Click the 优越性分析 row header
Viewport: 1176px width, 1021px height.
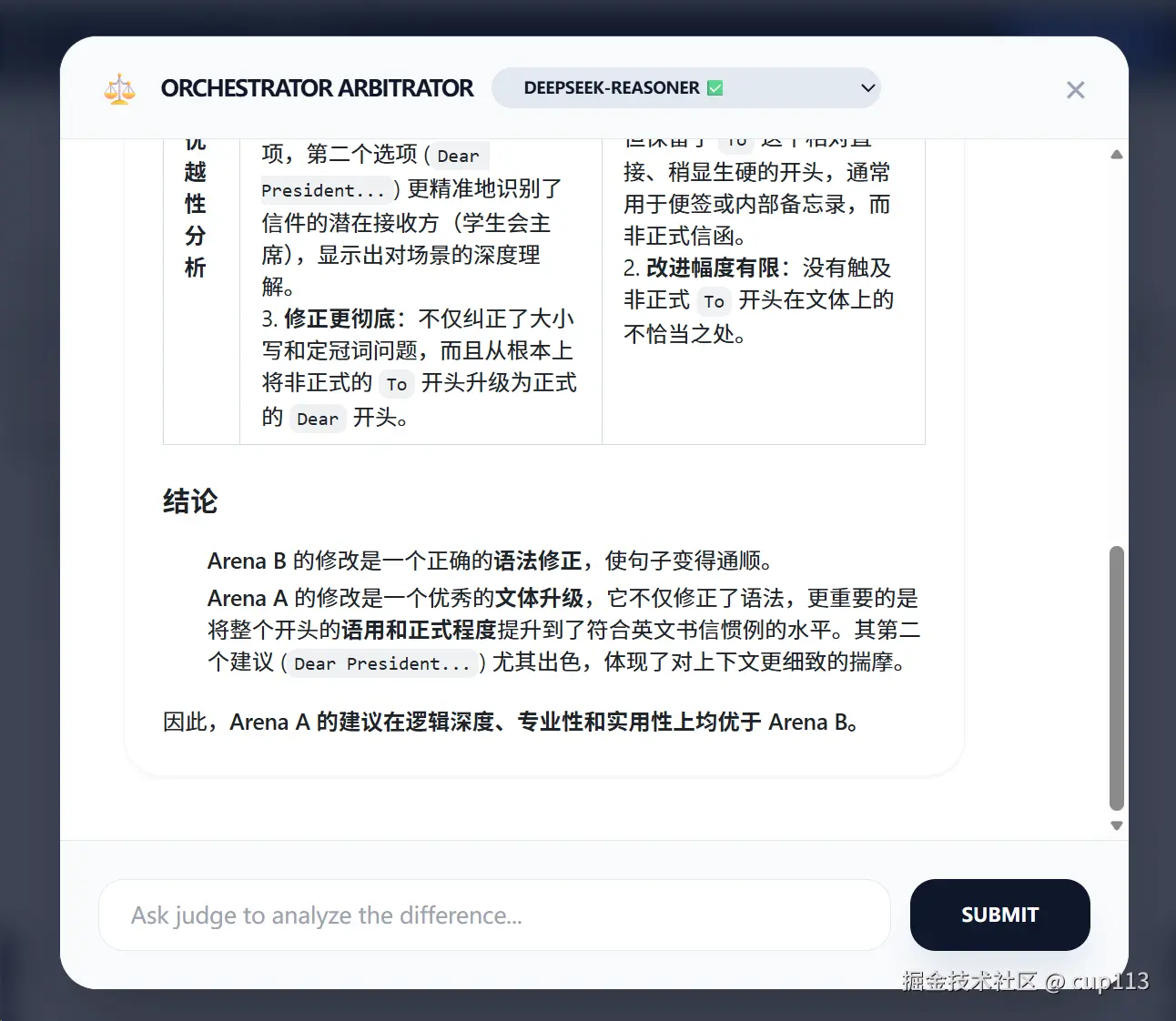[x=196, y=205]
